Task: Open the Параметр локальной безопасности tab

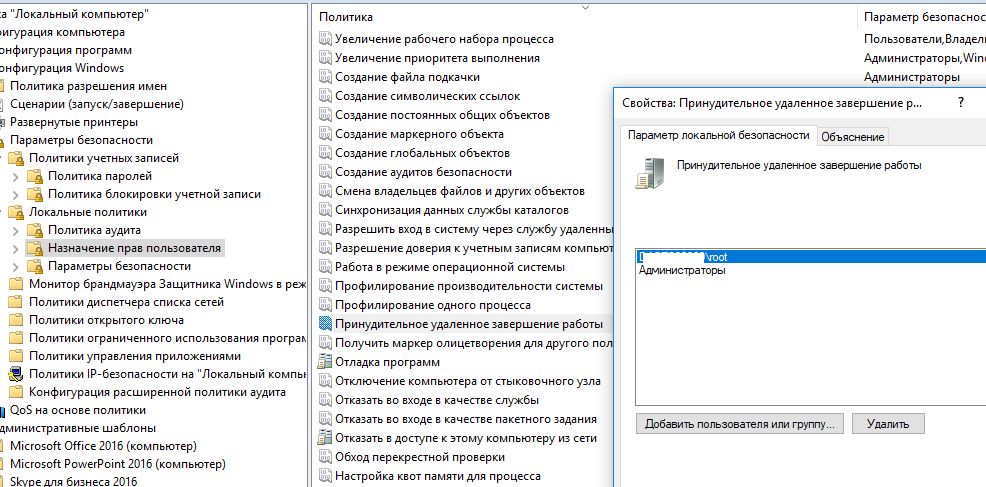Action: pyautogui.click(x=718, y=135)
